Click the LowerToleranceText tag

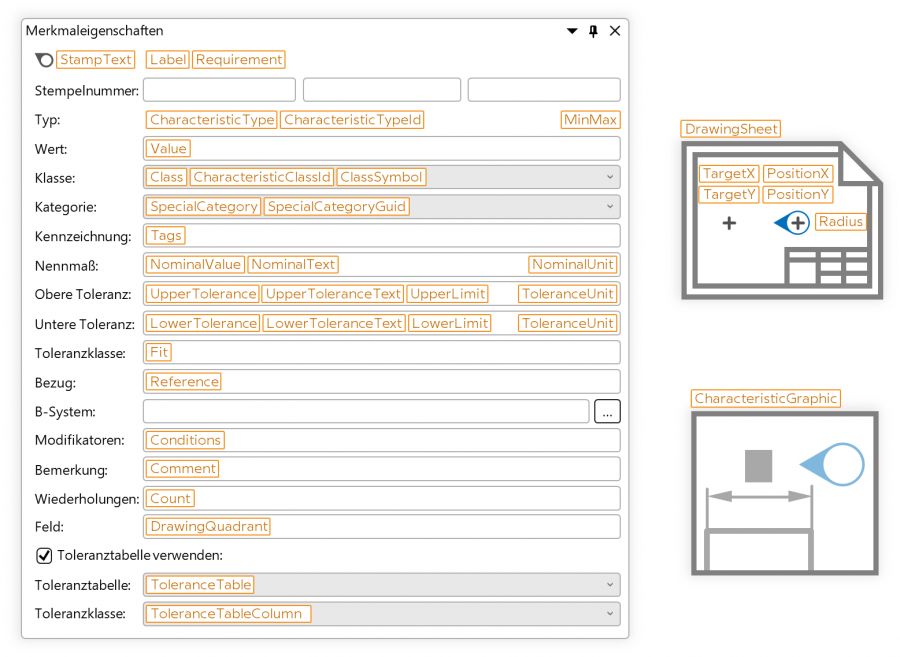click(x=334, y=323)
